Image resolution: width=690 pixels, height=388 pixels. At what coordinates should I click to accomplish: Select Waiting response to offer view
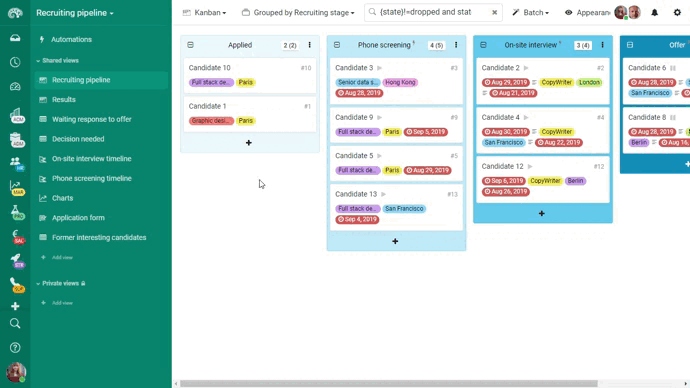92,119
